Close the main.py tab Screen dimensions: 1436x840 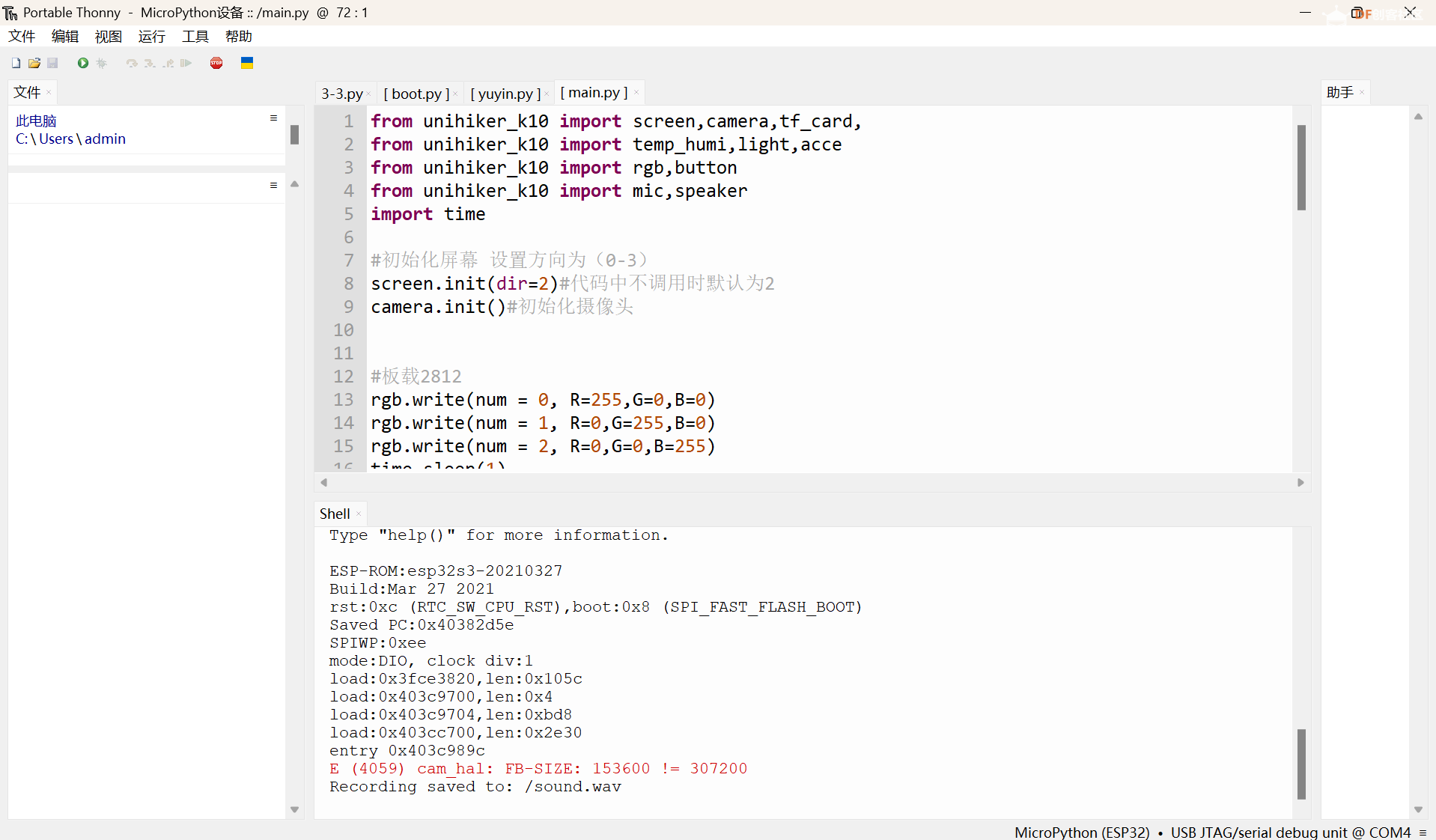636,92
